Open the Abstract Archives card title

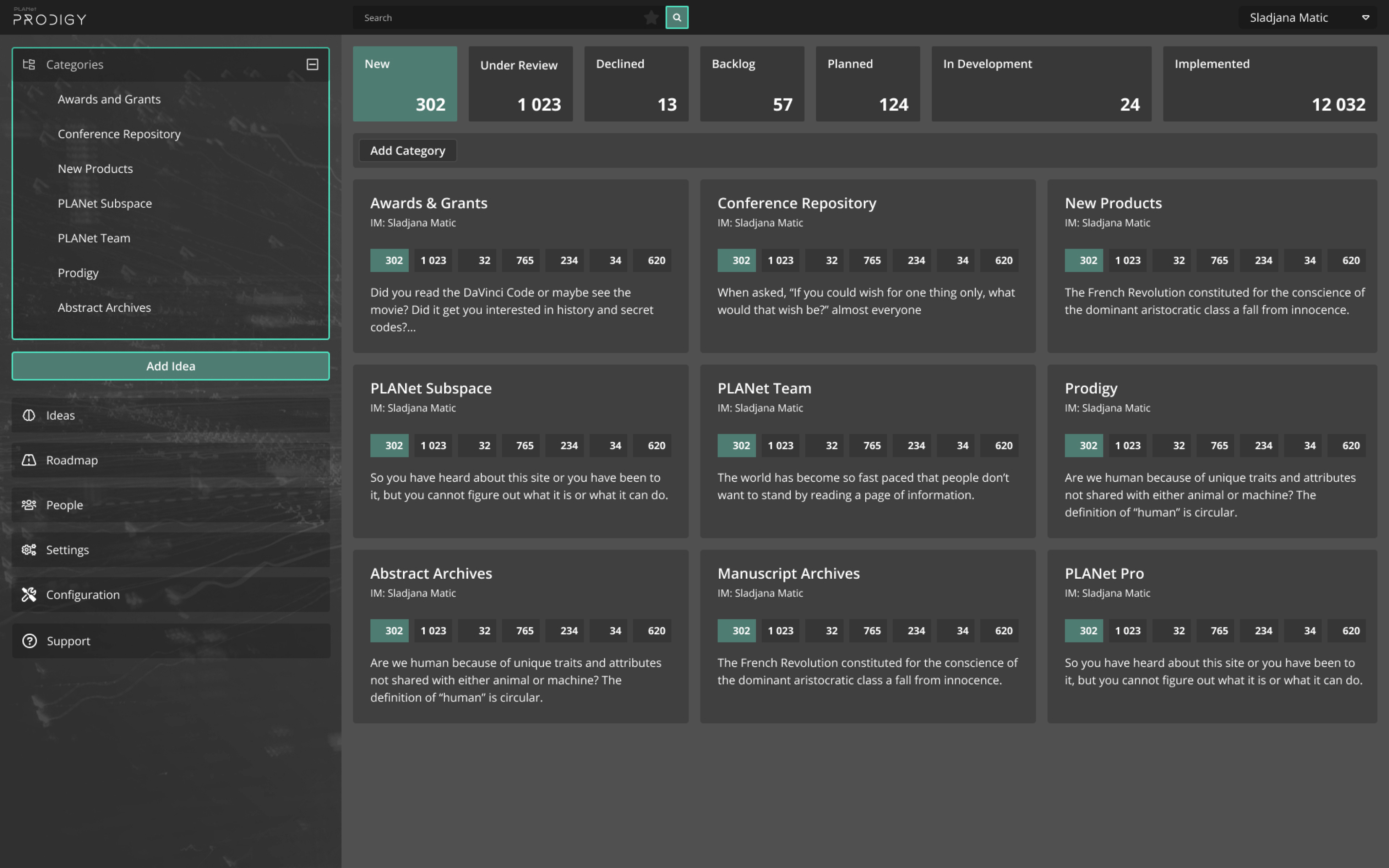pyautogui.click(x=431, y=573)
